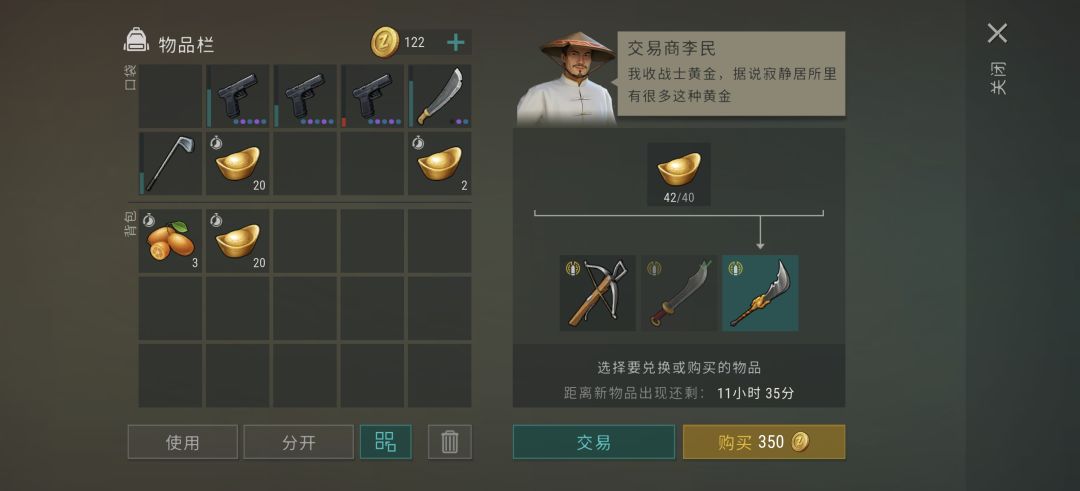This screenshot has width=1080, height=491.
Task: Click the 交易 trade button
Action: [594, 441]
